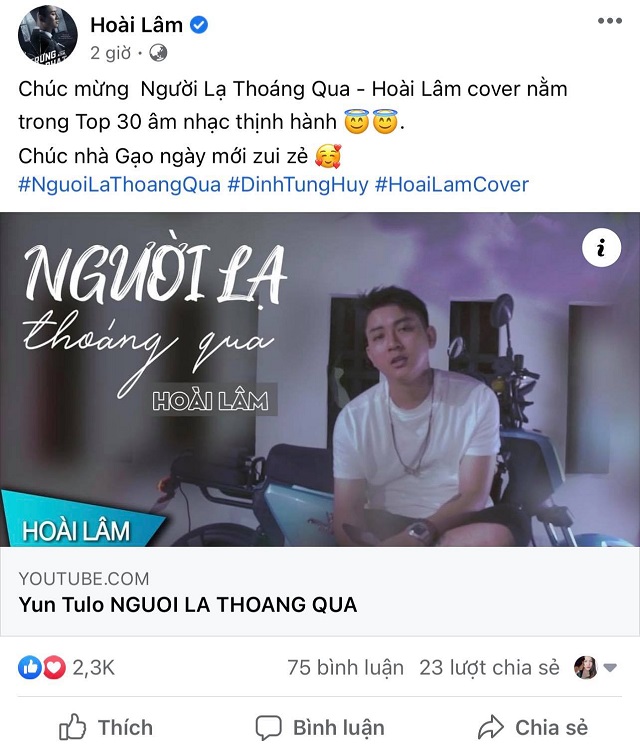The image size is (640, 756).
Task: Tap the thumbs-up icon beside Thích
Action: click(x=72, y=727)
